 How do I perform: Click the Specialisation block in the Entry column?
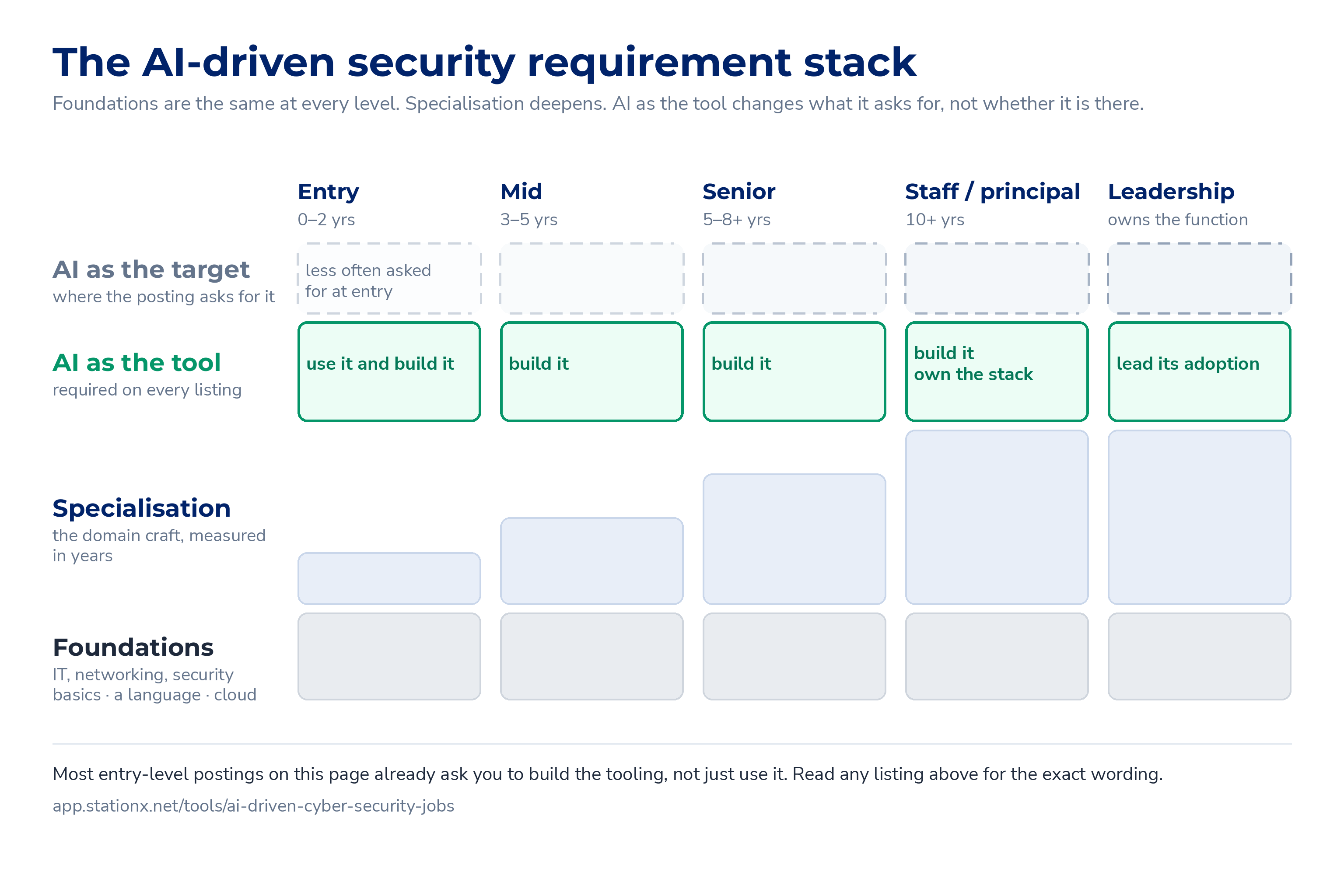[389, 578]
